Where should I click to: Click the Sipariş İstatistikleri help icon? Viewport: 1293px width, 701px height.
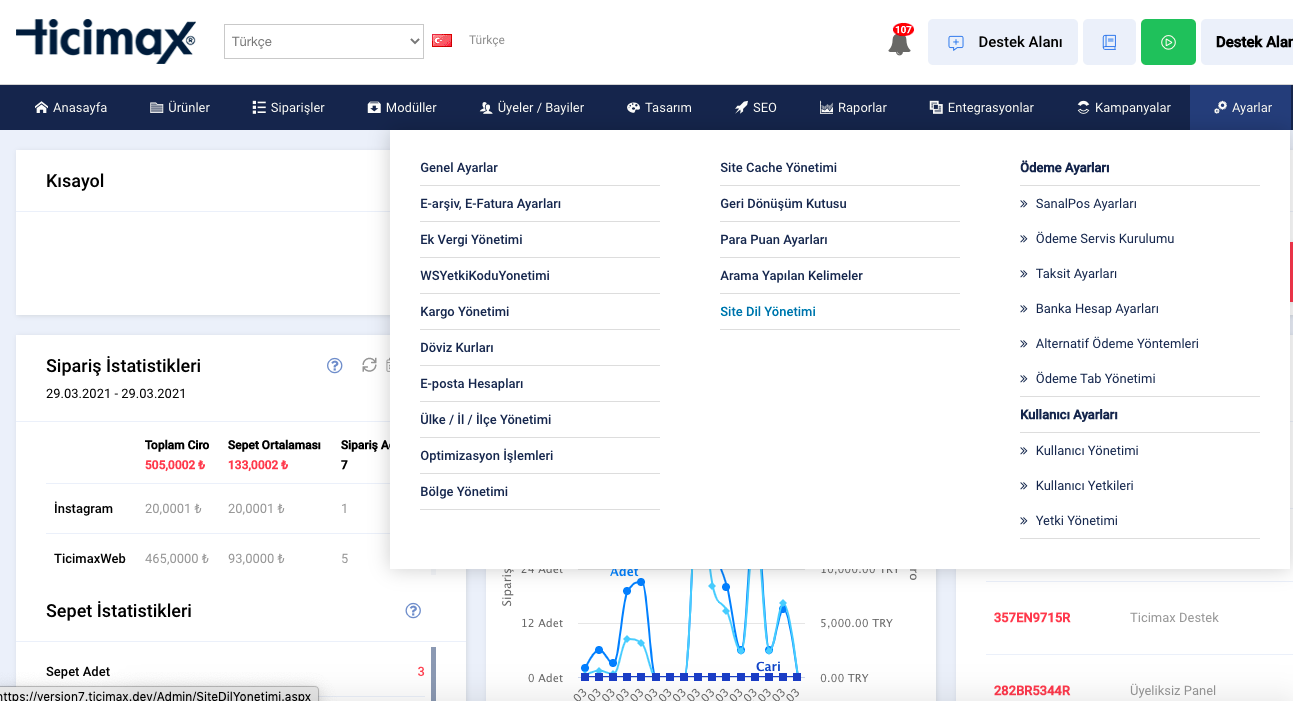point(335,366)
